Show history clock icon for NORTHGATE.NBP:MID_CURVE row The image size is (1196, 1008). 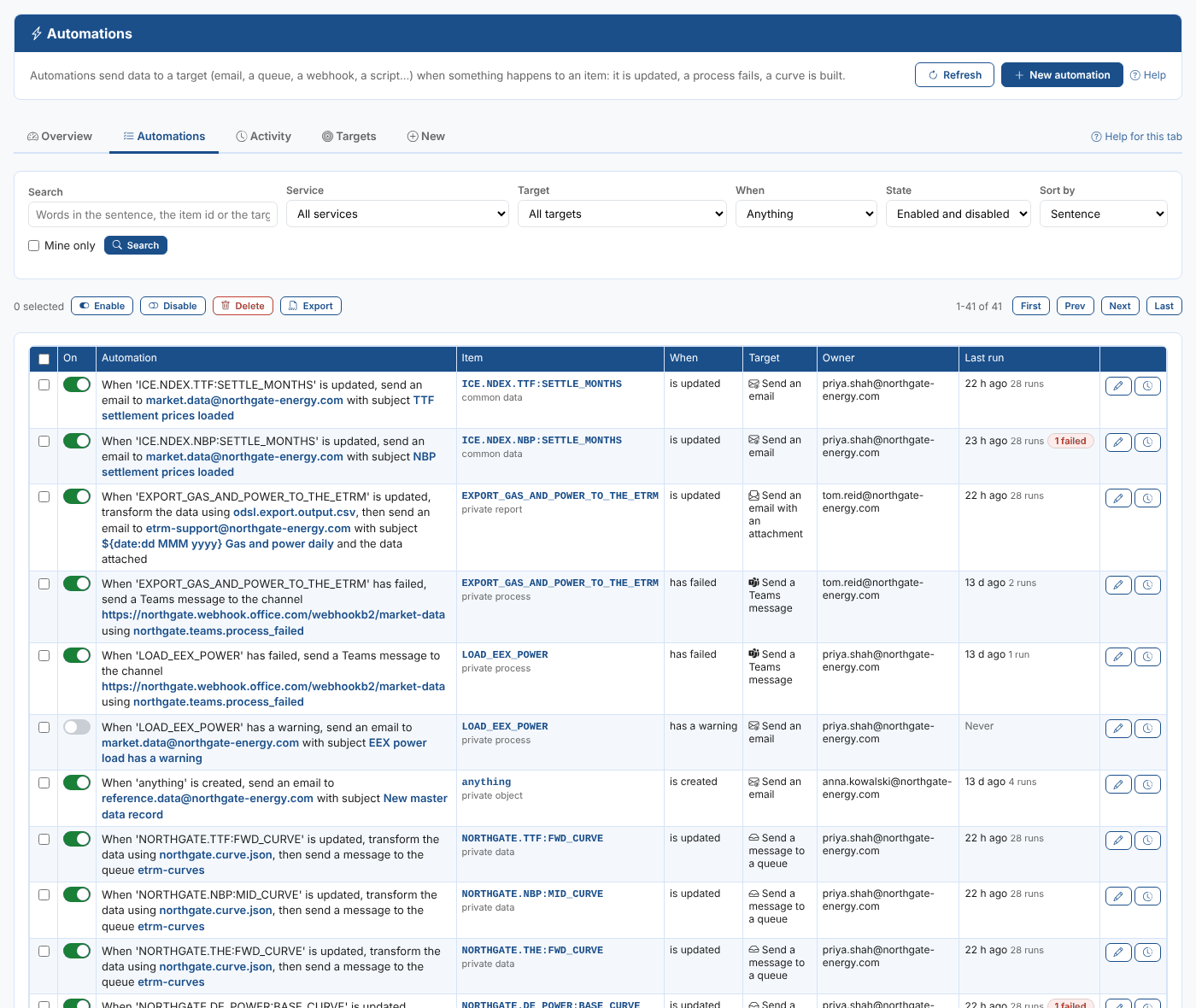pyautogui.click(x=1147, y=896)
